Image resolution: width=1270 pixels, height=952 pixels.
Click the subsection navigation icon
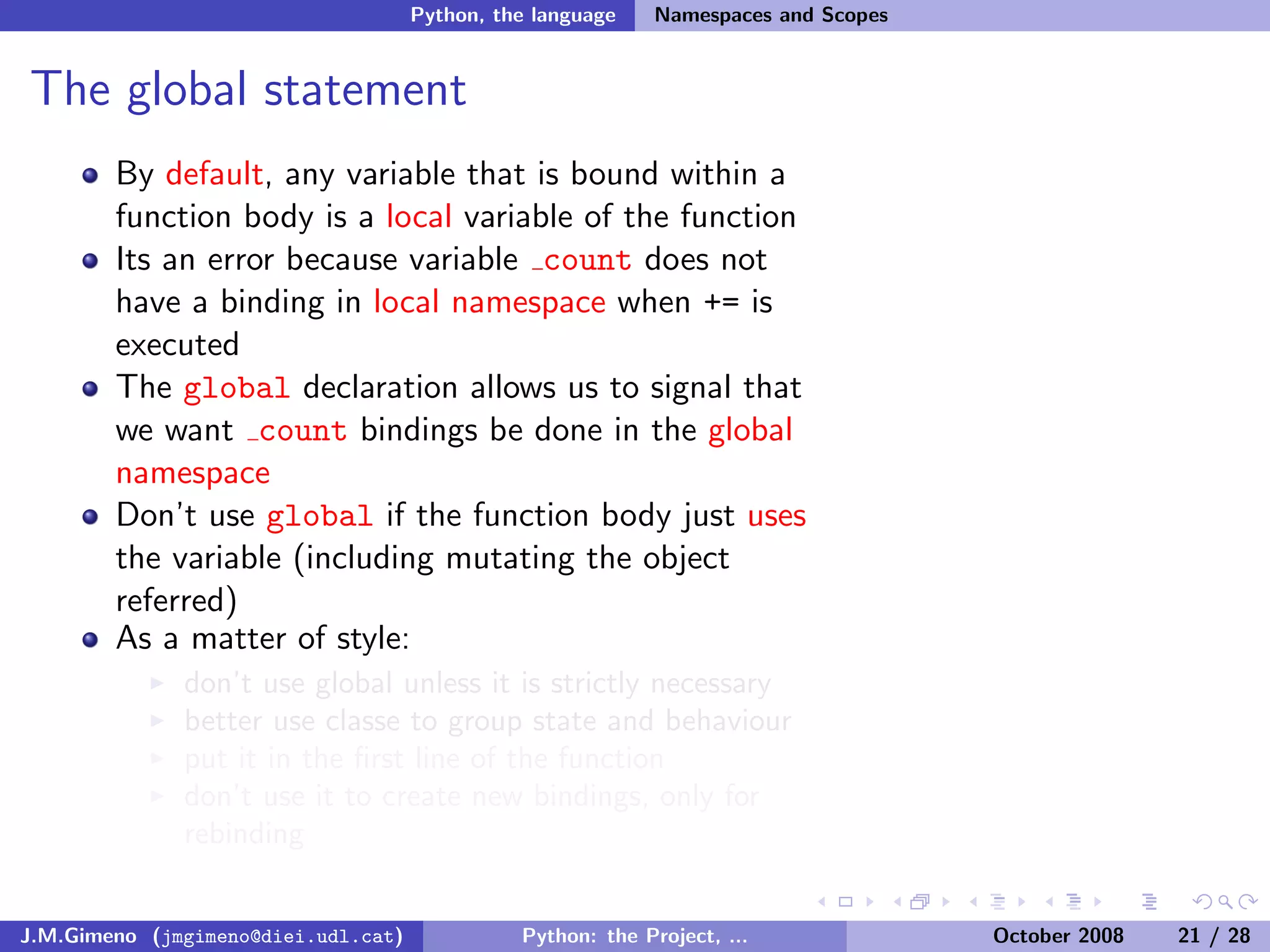(998, 902)
